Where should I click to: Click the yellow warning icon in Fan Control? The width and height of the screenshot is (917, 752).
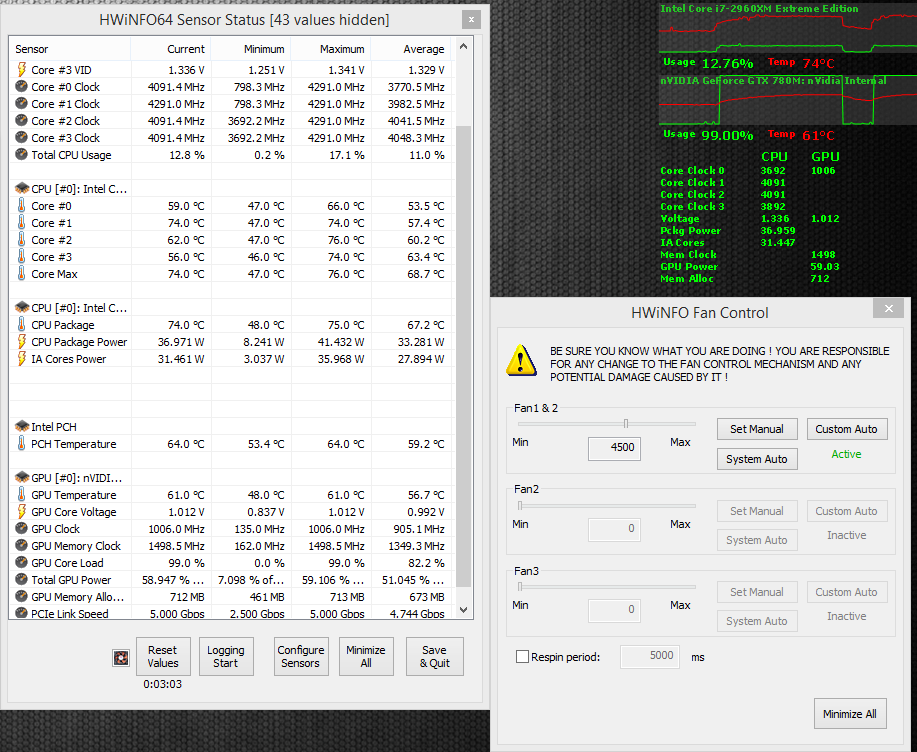tap(521, 360)
